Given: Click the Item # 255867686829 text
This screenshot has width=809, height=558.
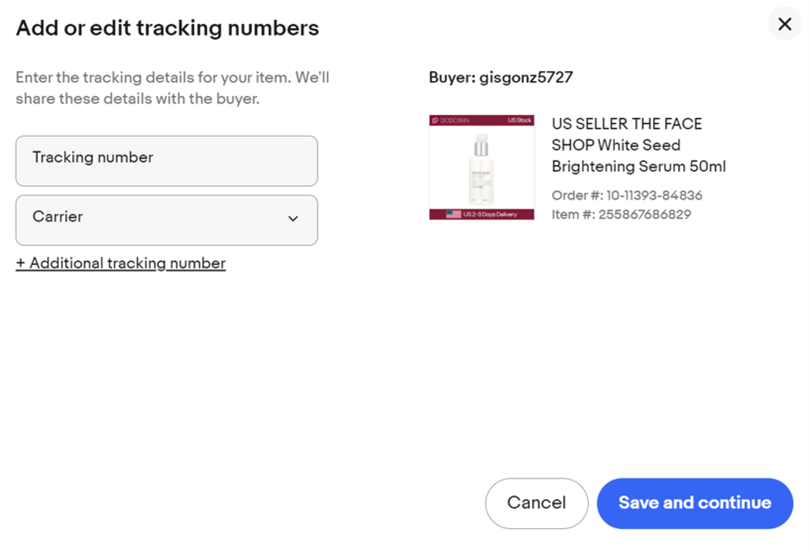Looking at the screenshot, I should tap(621, 215).
